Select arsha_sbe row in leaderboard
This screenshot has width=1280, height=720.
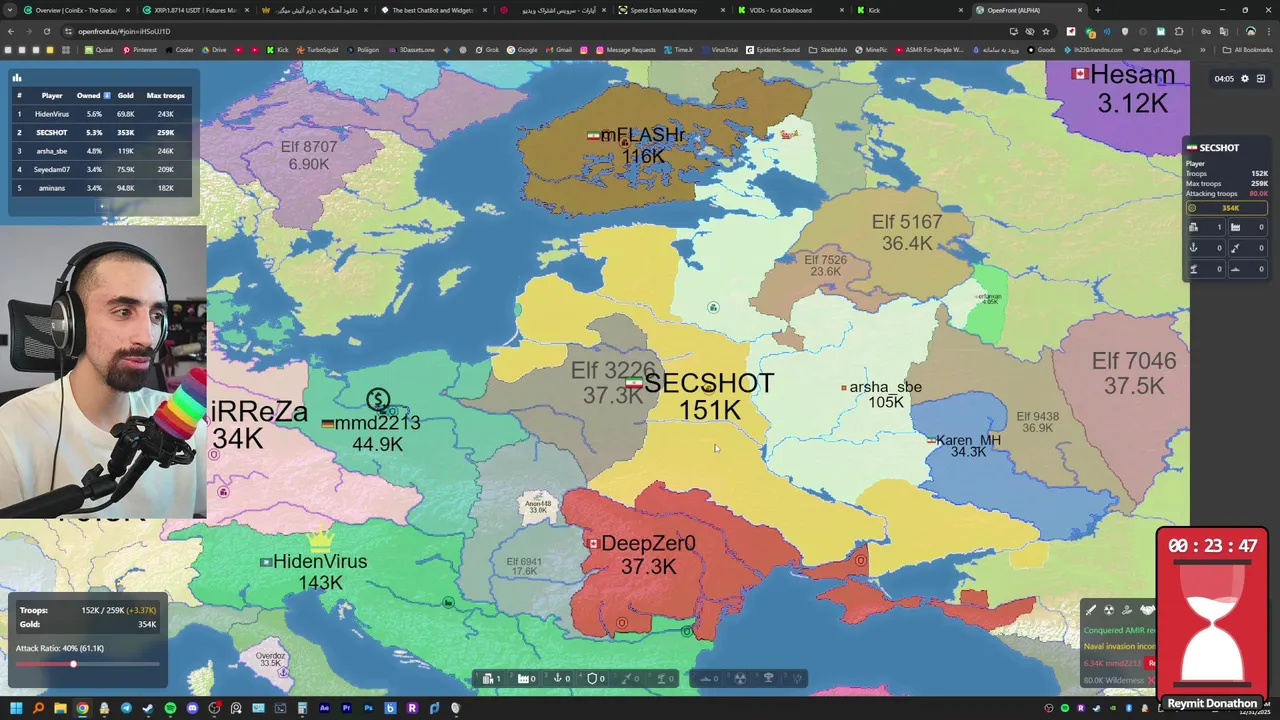pyautogui.click(x=100, y=151)
